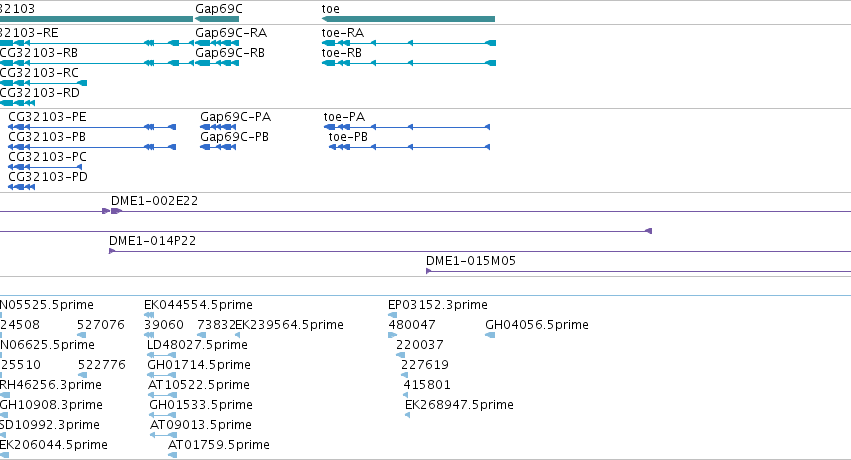Image resolution: width=851 pixels, height=460 pixels.
Task: Select the AT01759.5prime EST label
Action: point(219,445)
